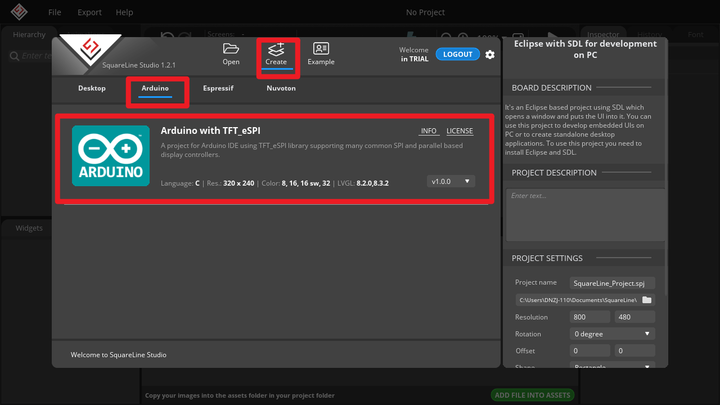Click the BOARD DESCRIPTION section header
This screenshot has width=720, height=405.
tap(551, 88)
